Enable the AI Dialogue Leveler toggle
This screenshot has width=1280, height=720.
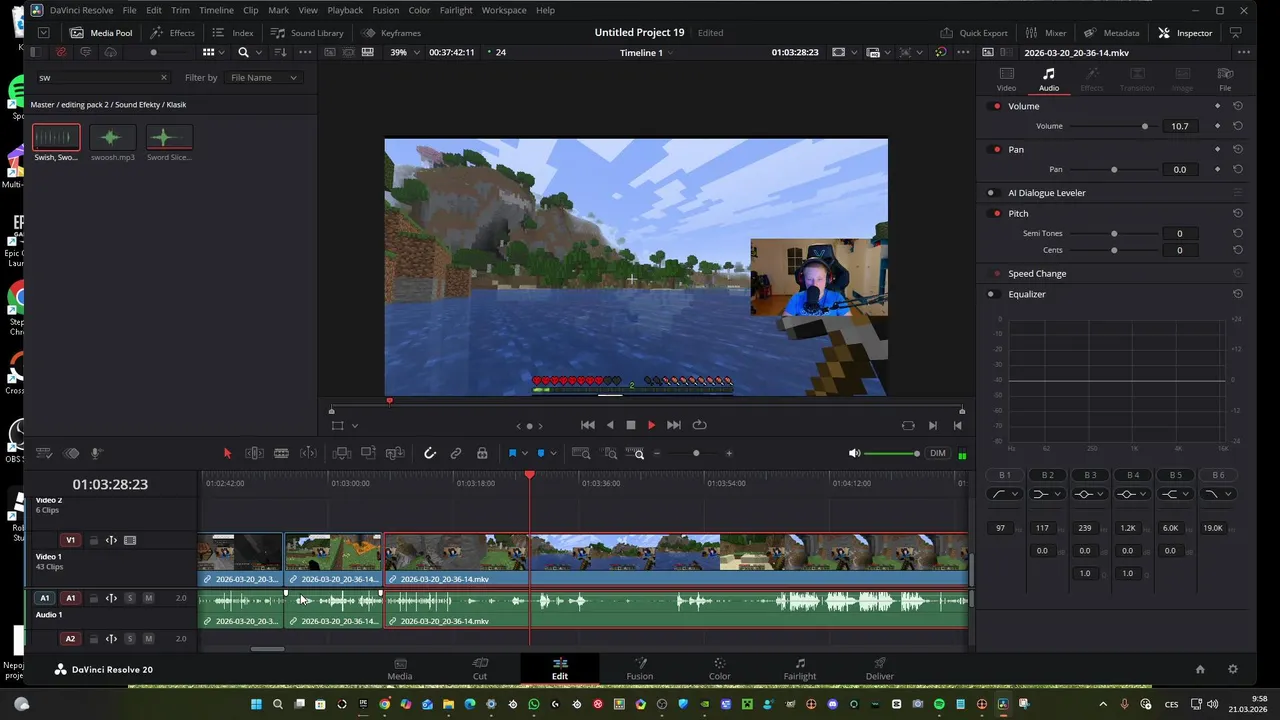(992, 193)
